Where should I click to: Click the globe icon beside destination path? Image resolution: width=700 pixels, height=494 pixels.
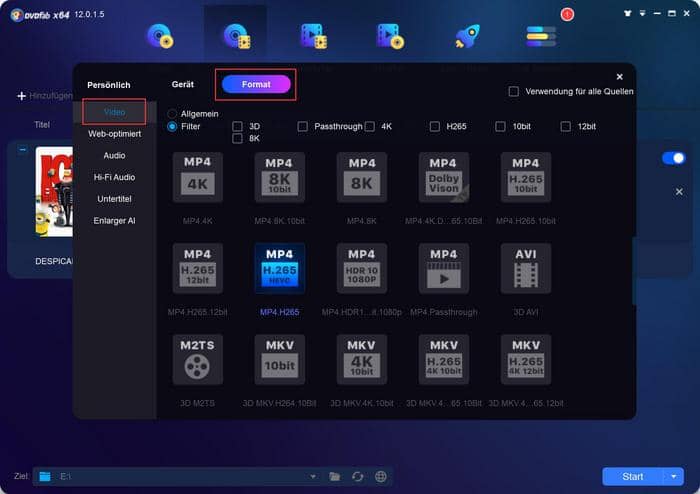[380, 477]
